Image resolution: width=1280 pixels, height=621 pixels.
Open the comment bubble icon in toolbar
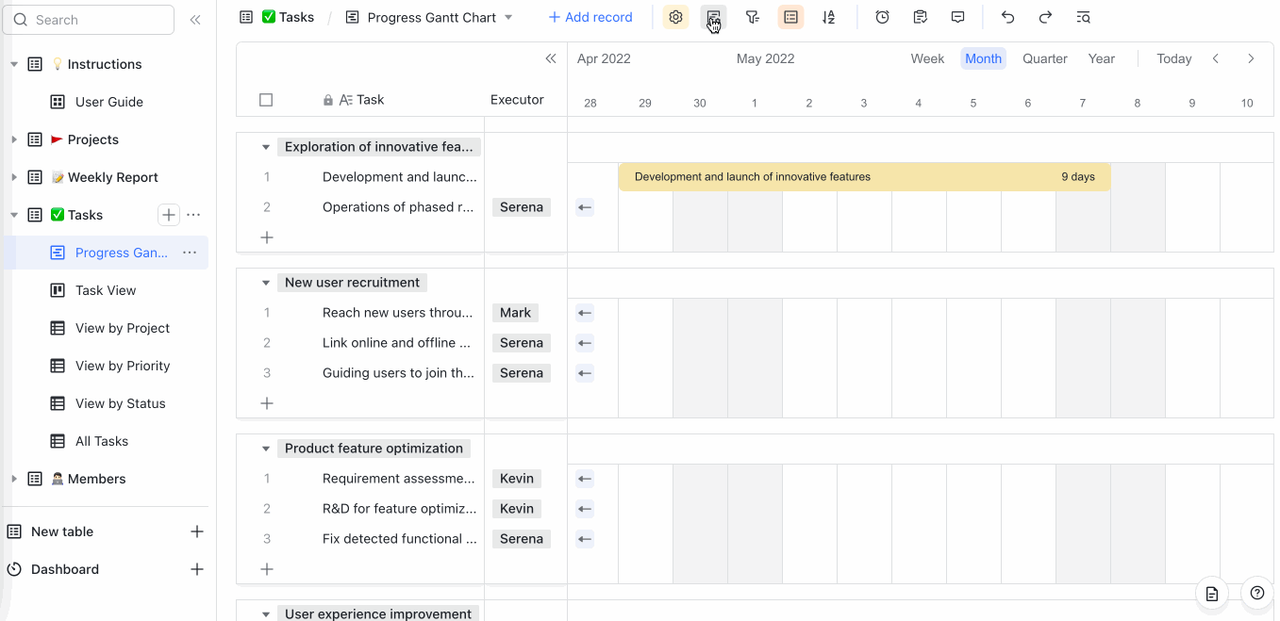point(958,17)
